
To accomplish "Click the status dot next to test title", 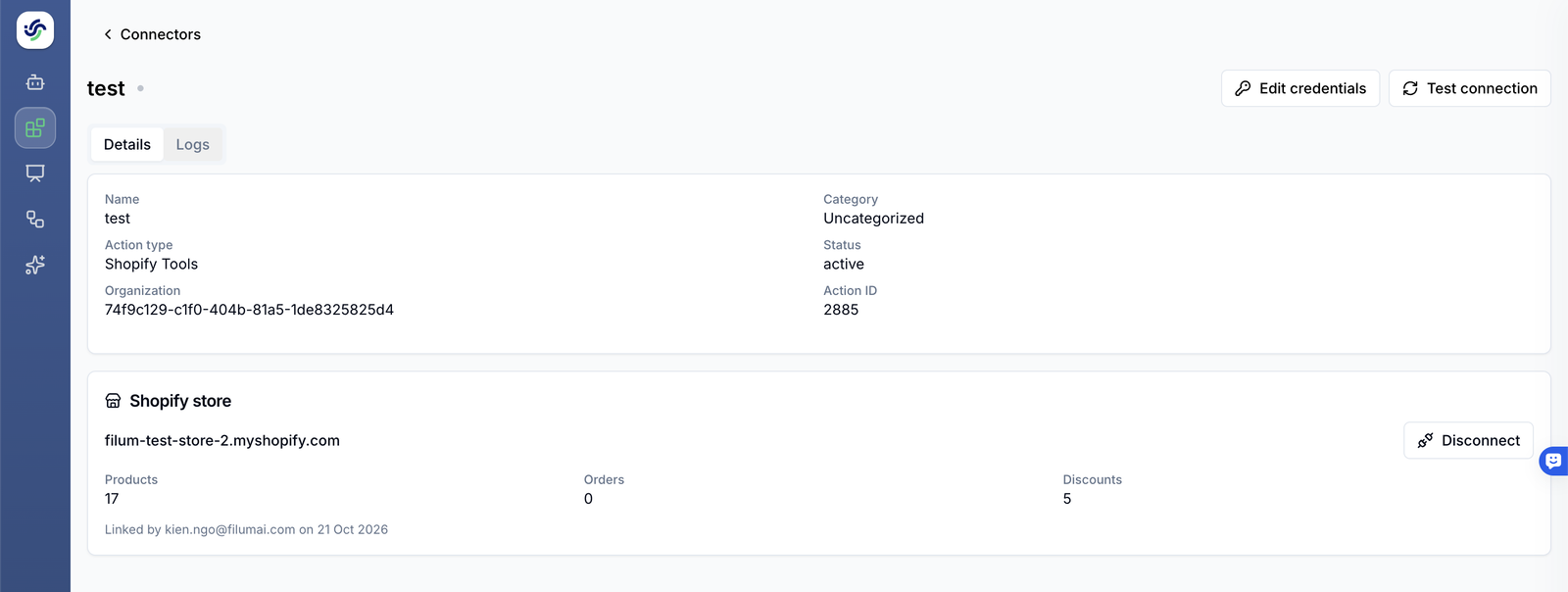I will click(x=140, y=88).
